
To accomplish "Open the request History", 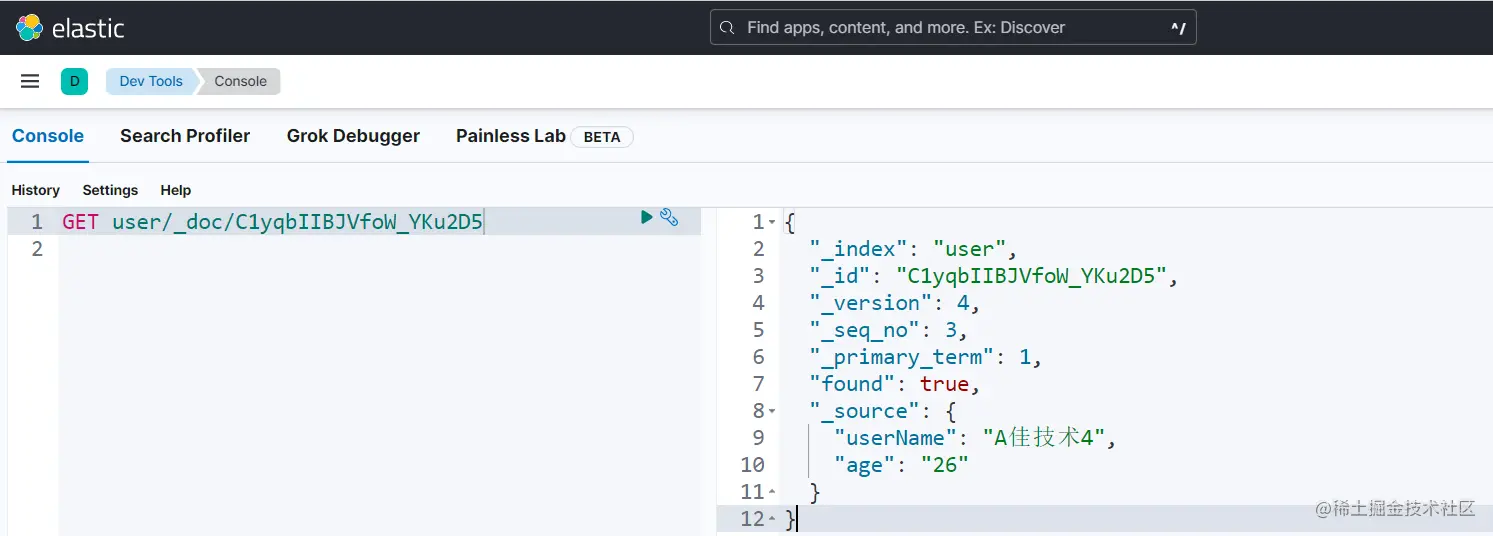I will [36, 190].
